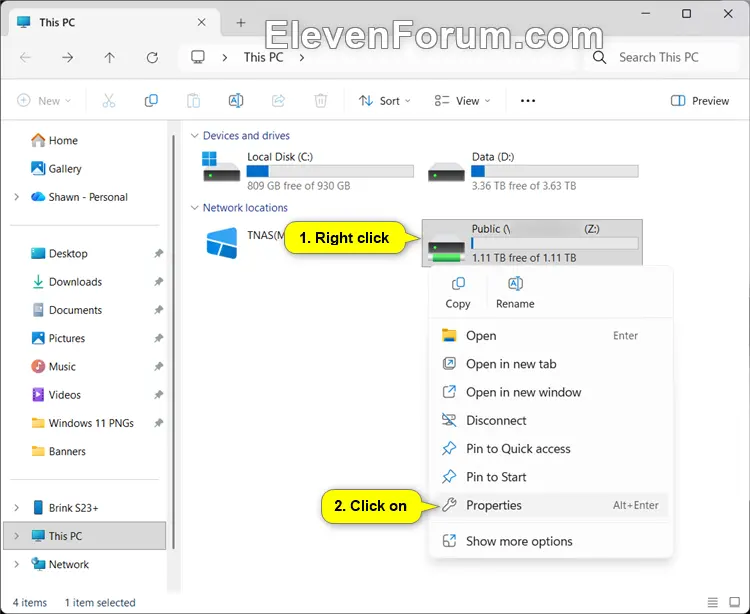750x614 pixels.
Task: Click the Data (D:) usage bar
Action: pyautogui.click(x=555, y=171)
